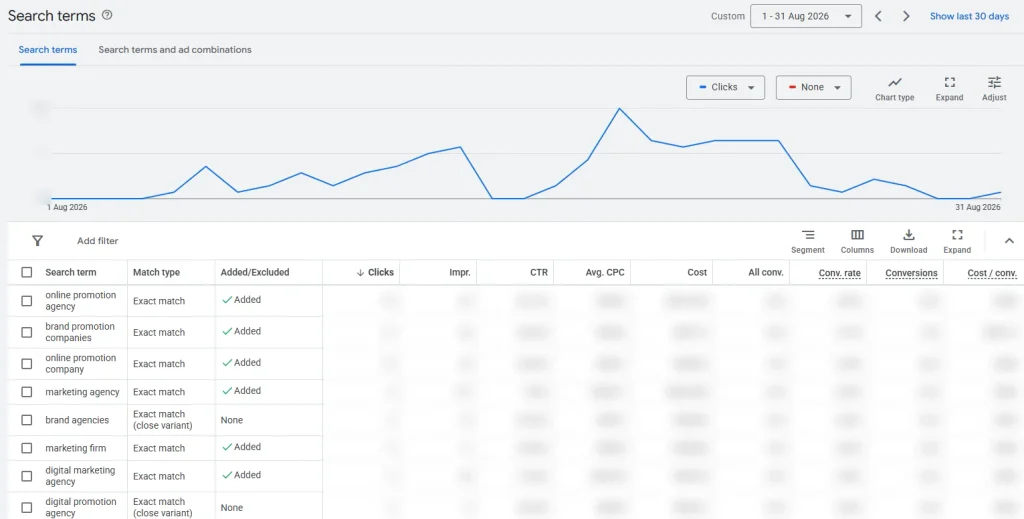Sort by Match type column header
The image size is (1024, 519).
tap(156, 272)
